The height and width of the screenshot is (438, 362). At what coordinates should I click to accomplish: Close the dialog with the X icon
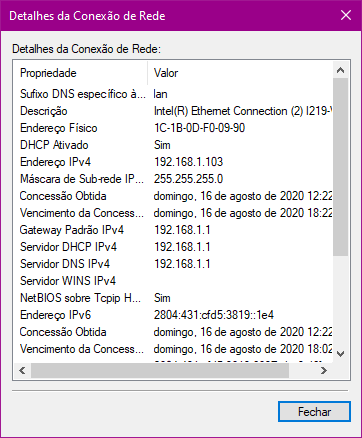(x=346, y=15)
